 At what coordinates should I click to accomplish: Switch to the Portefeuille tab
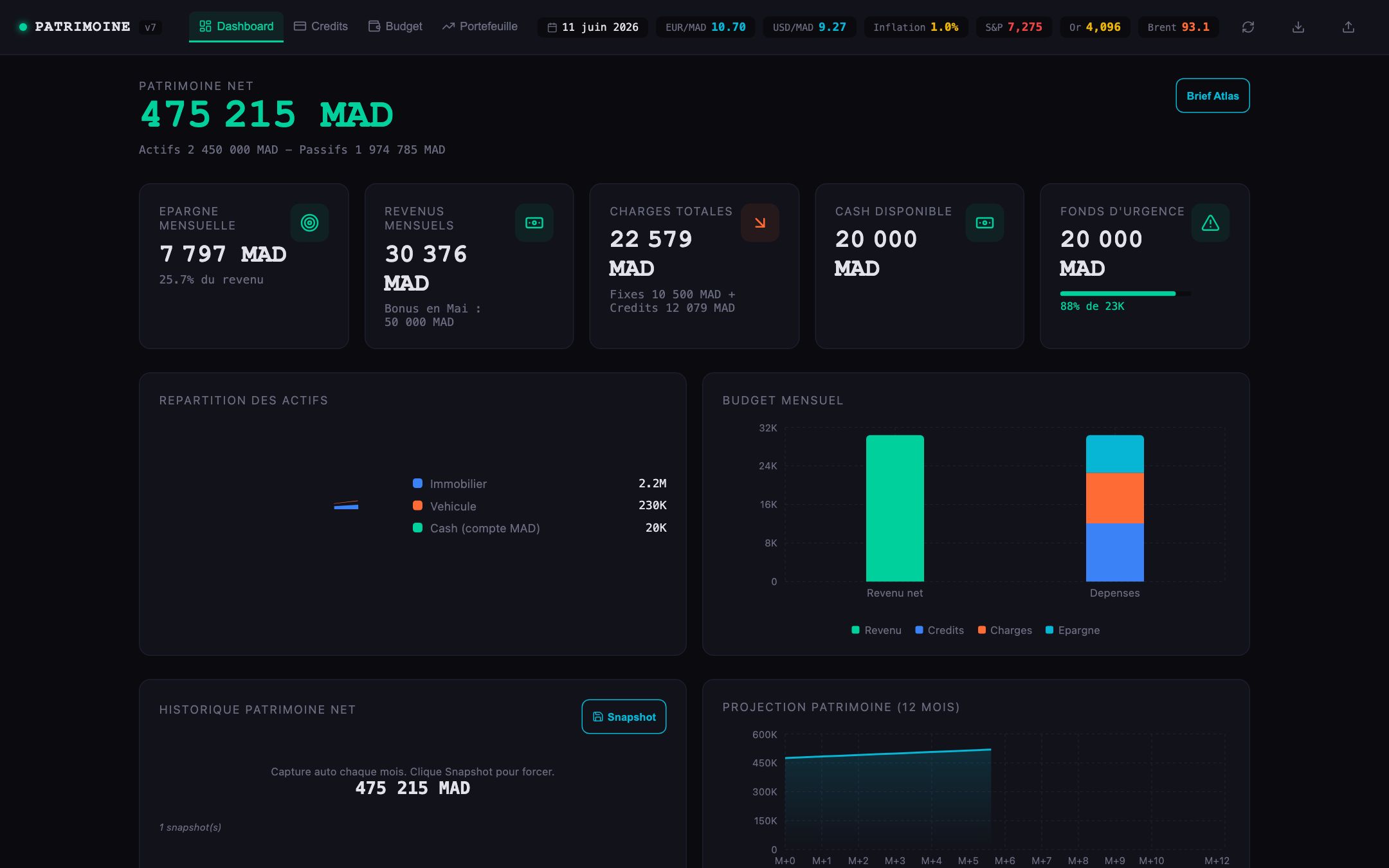[480, 26]
